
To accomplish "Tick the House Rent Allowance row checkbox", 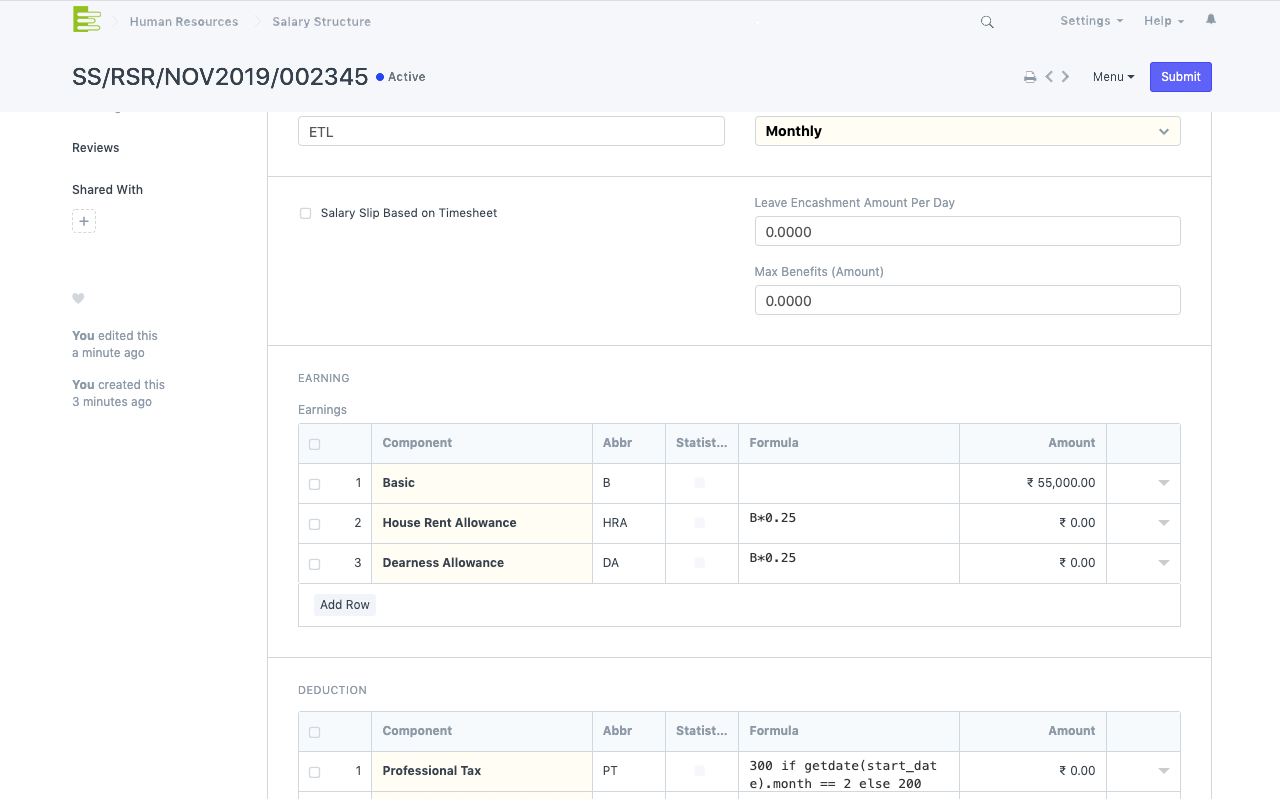I will [x=315, y=524].
